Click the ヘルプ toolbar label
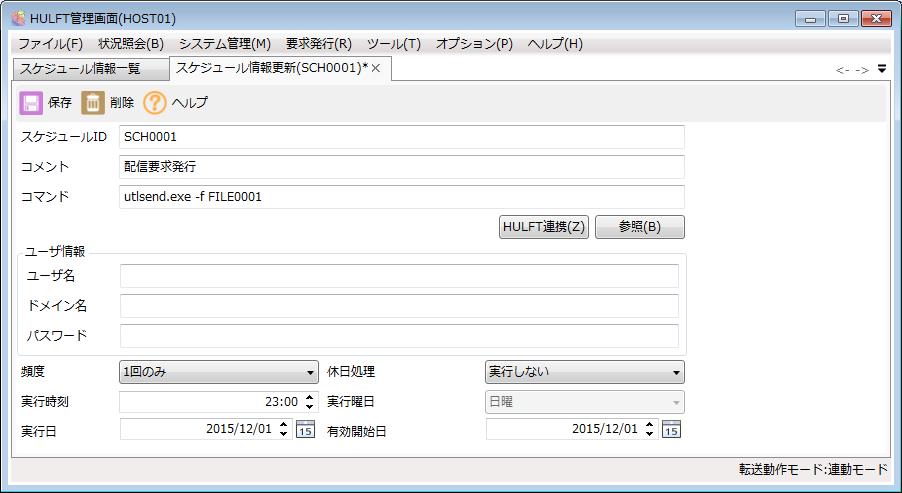Image resolution: width=902 pixels, height=493 pixels. pyautogui.click(x=190, y=103)
